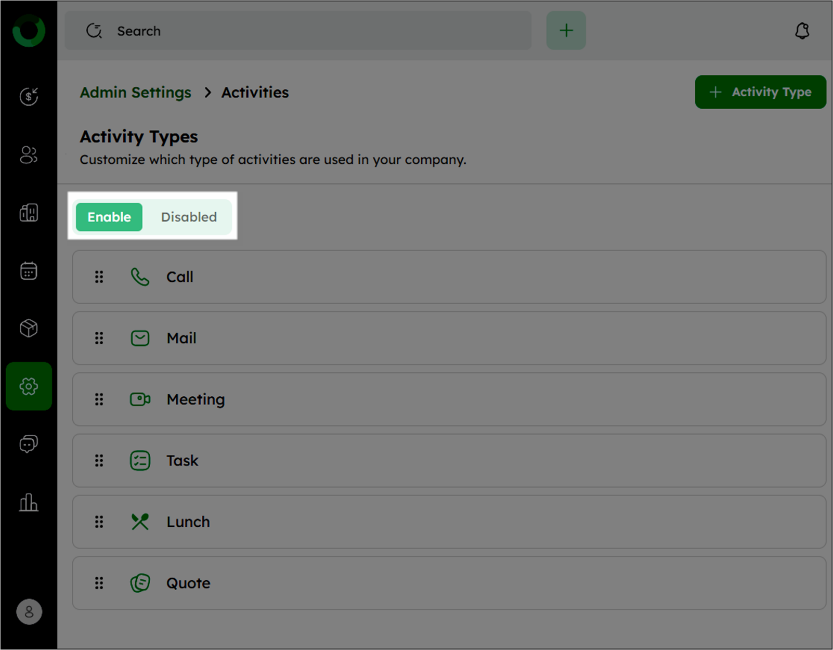Open the calendar icon in sidebar

pos(29,270)
